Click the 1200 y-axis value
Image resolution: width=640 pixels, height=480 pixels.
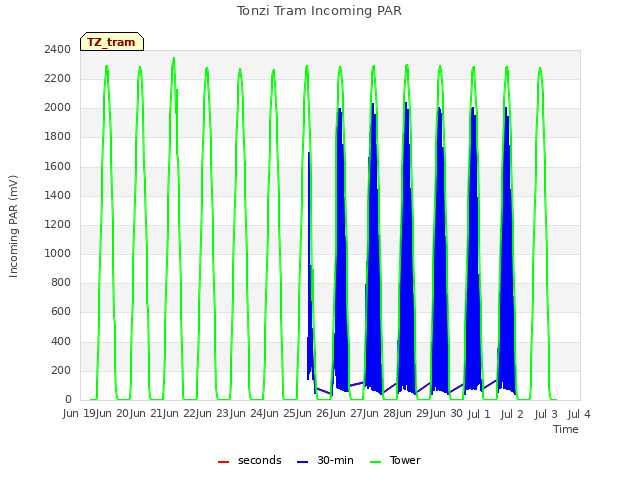(x=58, y=224)
